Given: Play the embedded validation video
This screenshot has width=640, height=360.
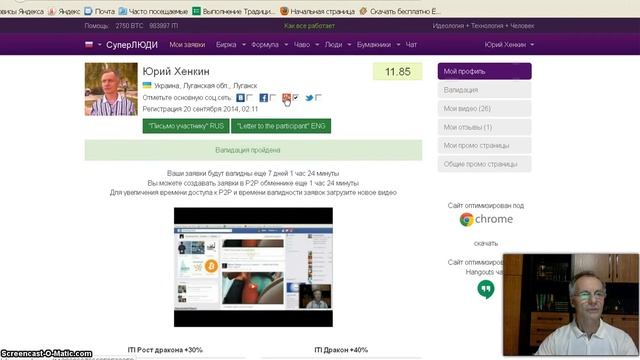Looking at the screenshot, I should click(253, 267).
